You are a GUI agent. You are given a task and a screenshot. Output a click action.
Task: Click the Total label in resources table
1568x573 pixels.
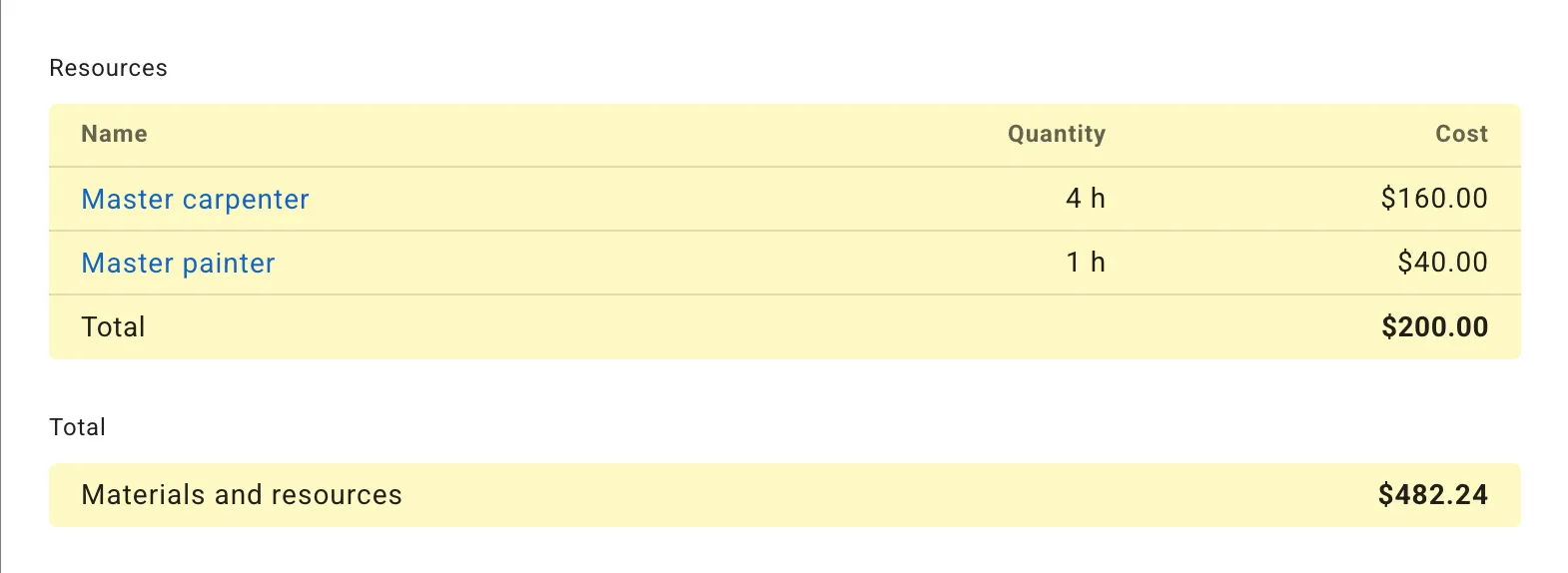[113, 327]
